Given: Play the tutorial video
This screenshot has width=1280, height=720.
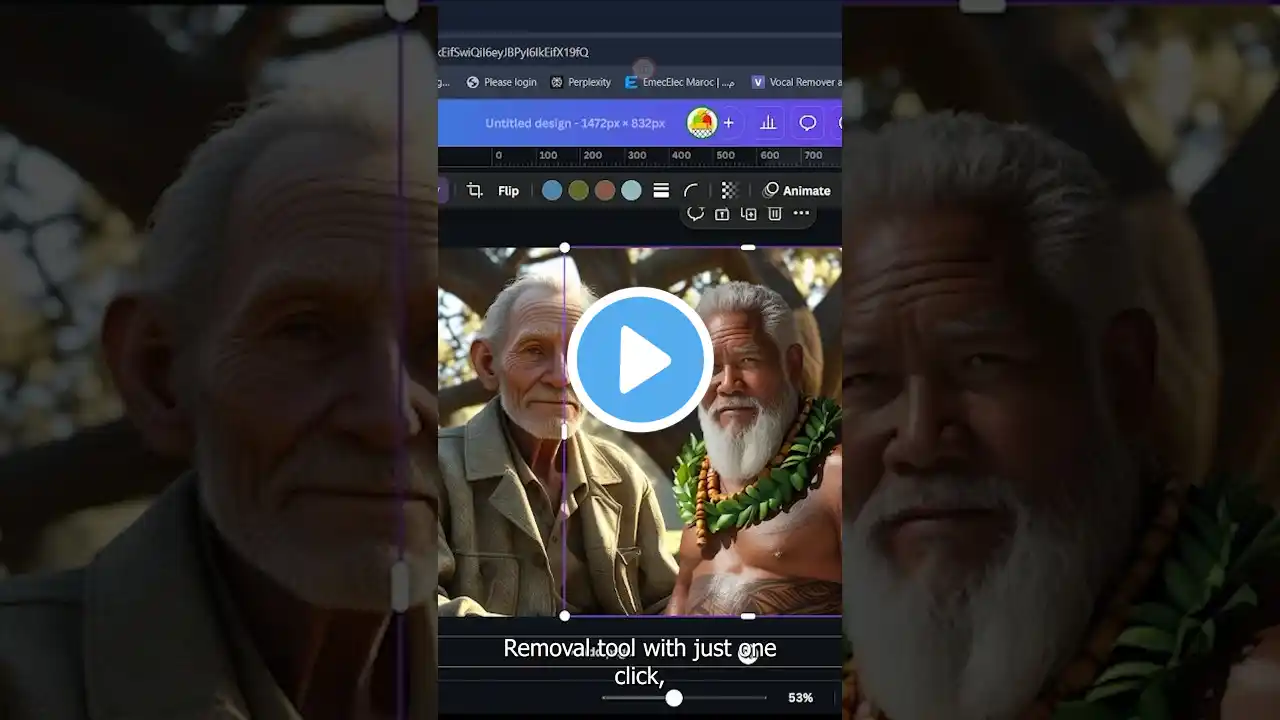Looking at the screenshot, I should click(x=640, y=360).
